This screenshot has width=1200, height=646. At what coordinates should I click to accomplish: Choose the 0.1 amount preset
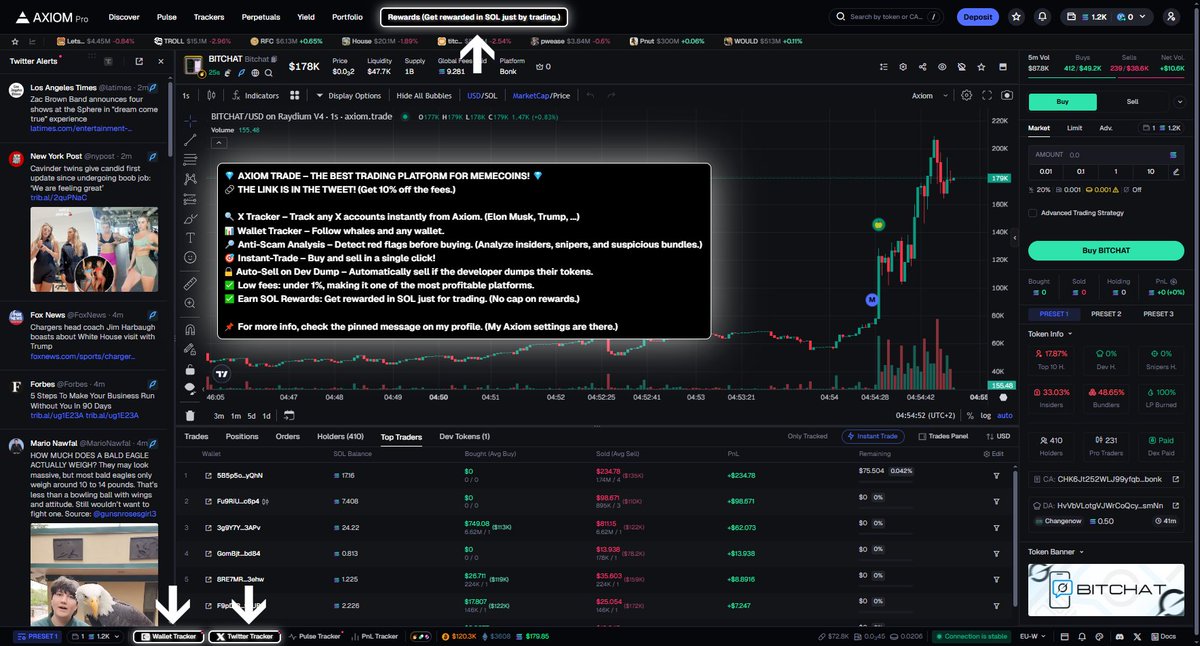pos(1080,171)
